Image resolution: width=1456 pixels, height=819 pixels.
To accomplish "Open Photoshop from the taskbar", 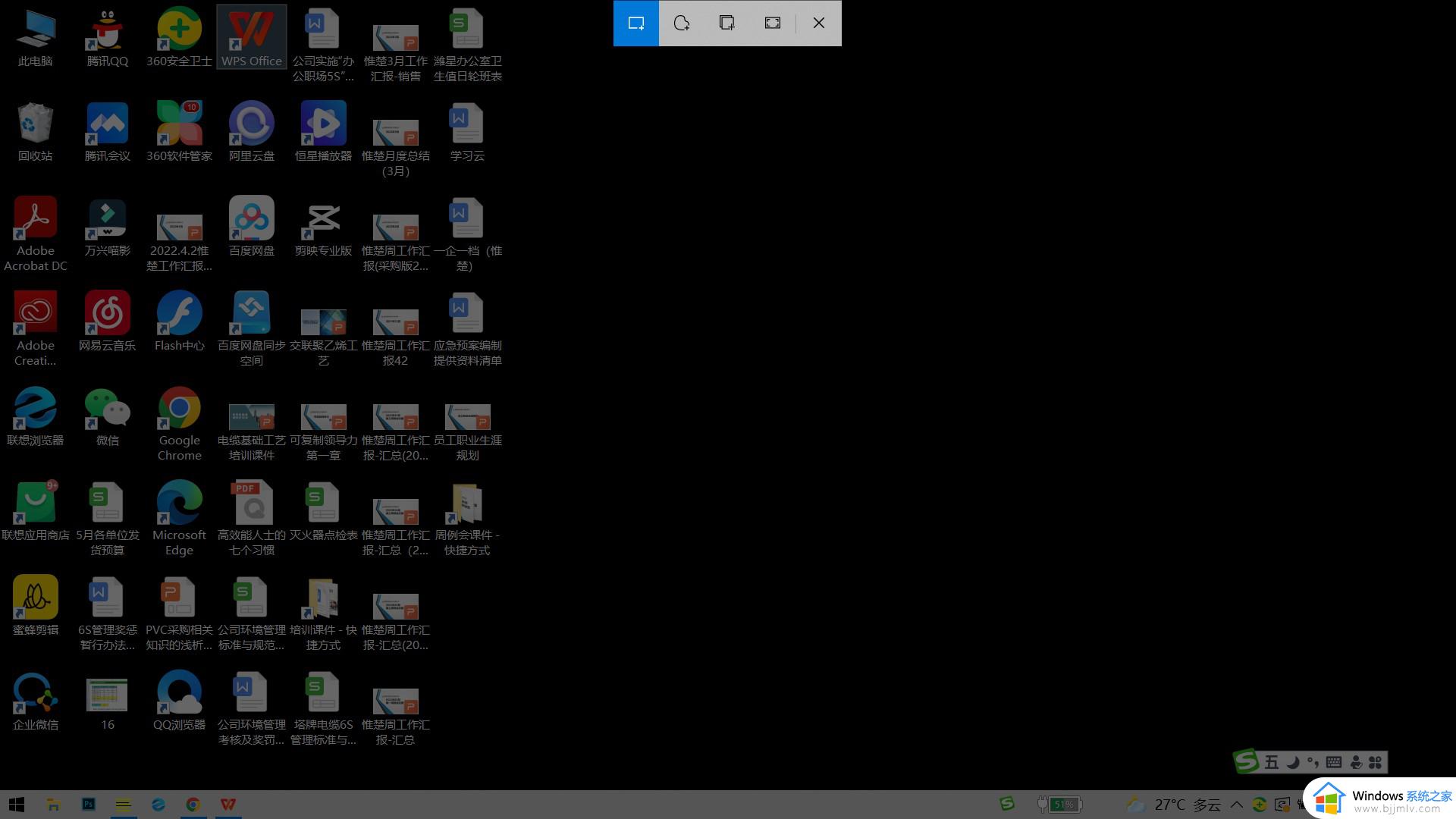I will pyautogui.click(x=88, y=804).
